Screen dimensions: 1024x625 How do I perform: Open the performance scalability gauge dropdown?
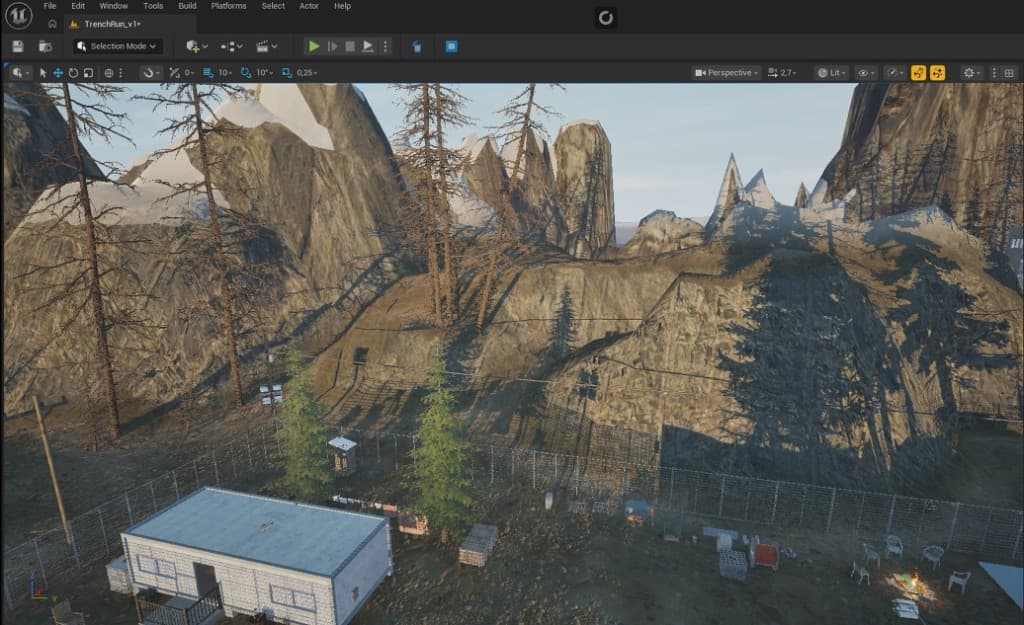(x=895, y=72)
